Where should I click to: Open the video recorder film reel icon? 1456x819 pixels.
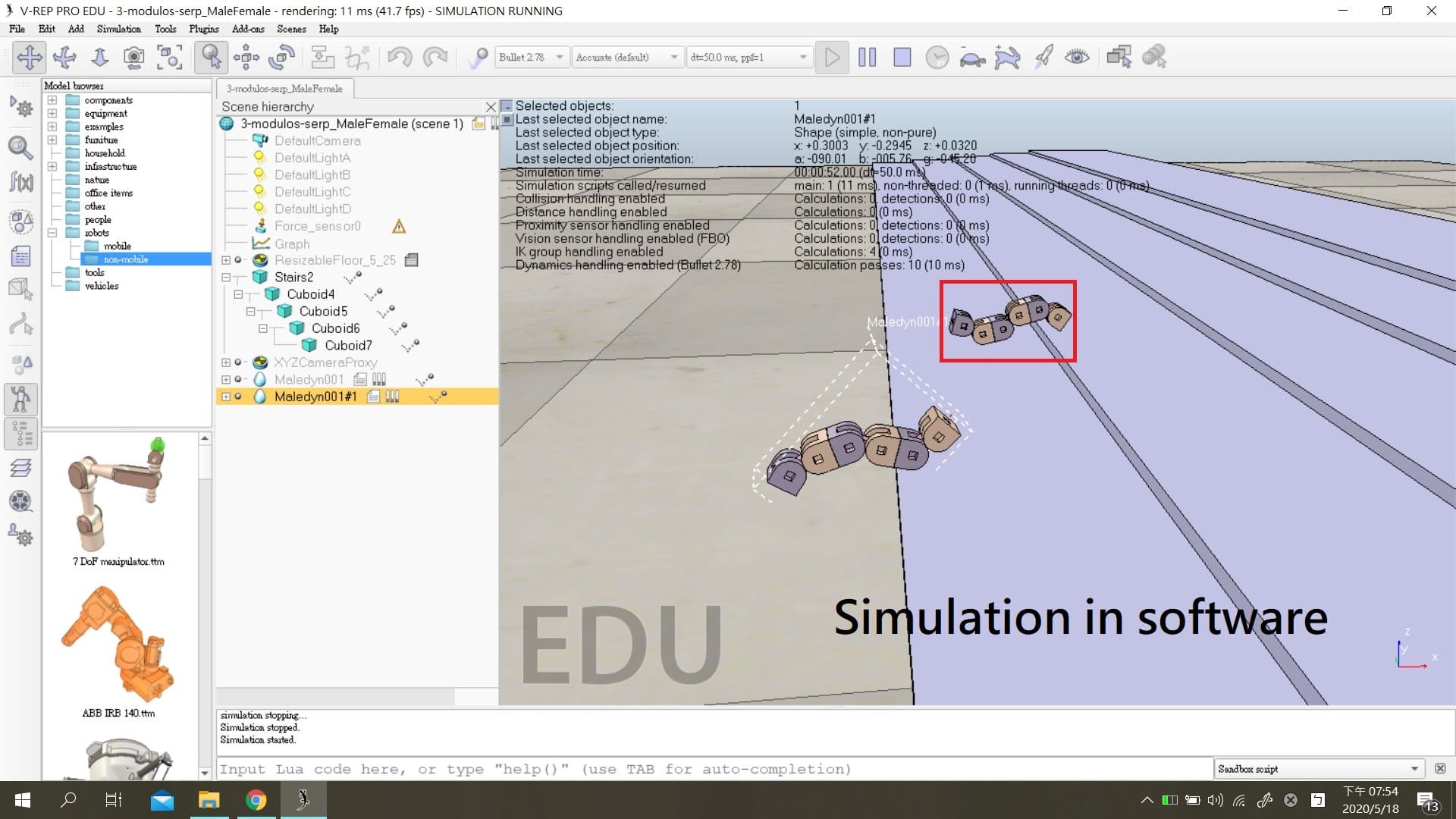[x=21, y=501]
